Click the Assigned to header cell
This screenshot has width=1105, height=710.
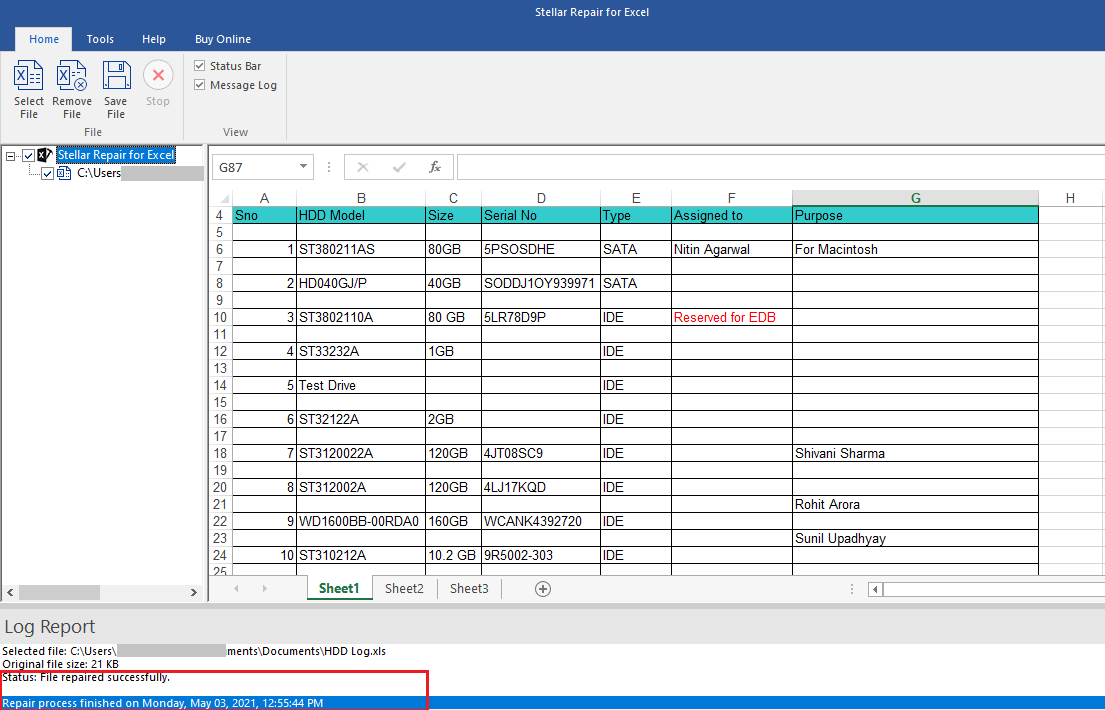click(731, 215)
